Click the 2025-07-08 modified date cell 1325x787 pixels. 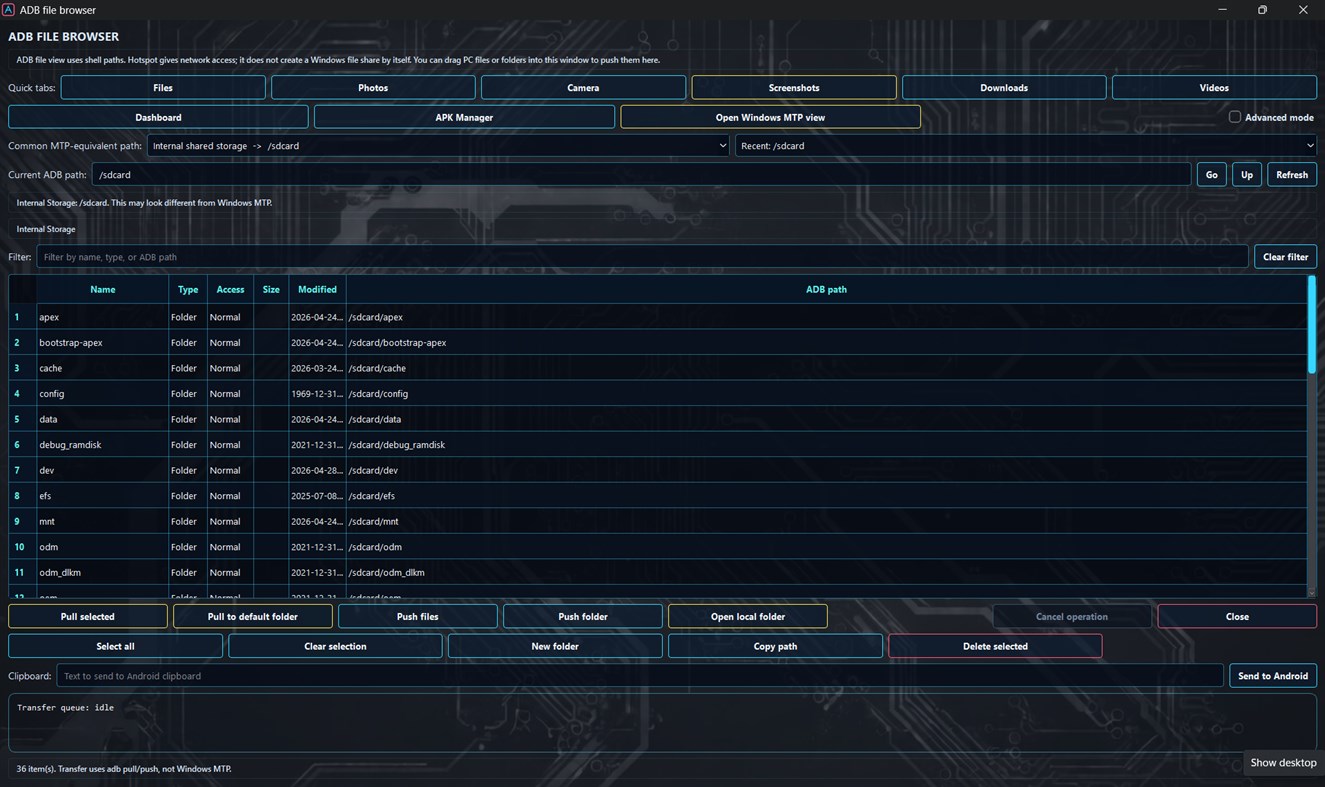pos(317,496)
